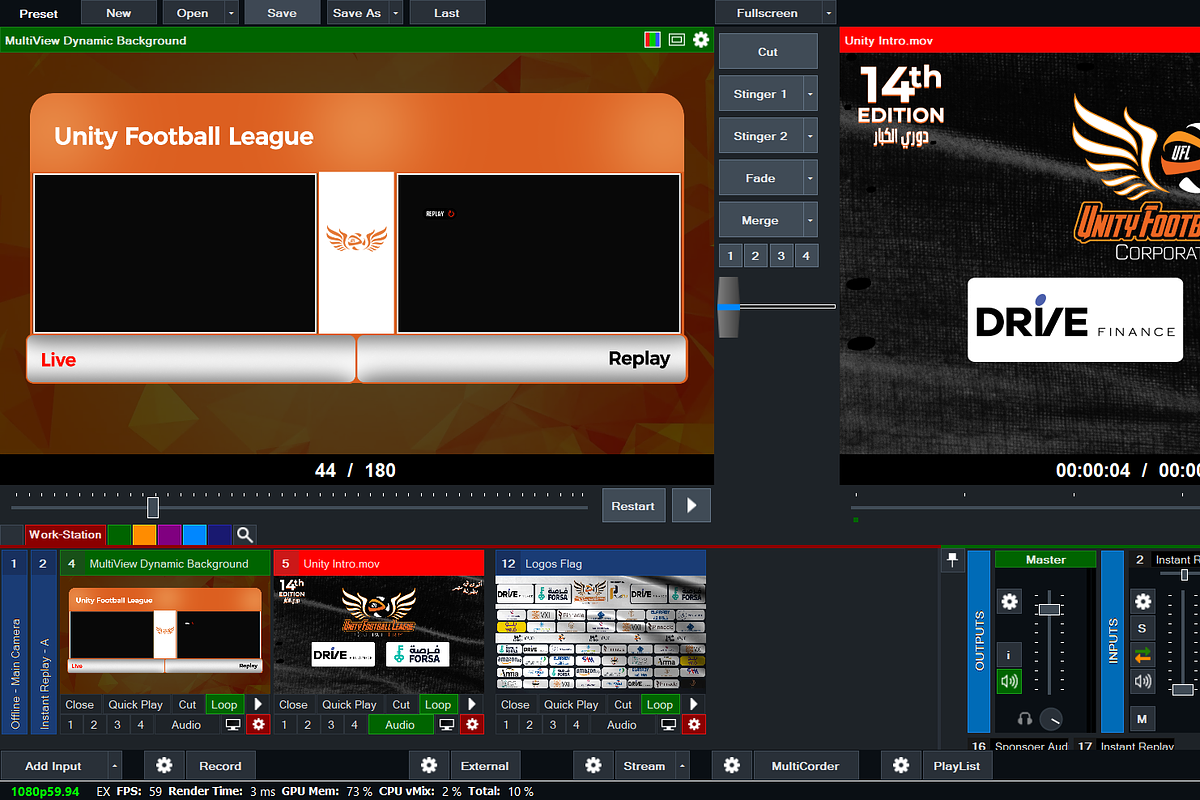Screen dimensions: 1200x800
Task: Select the purple category tab
Action: (169, 535)
